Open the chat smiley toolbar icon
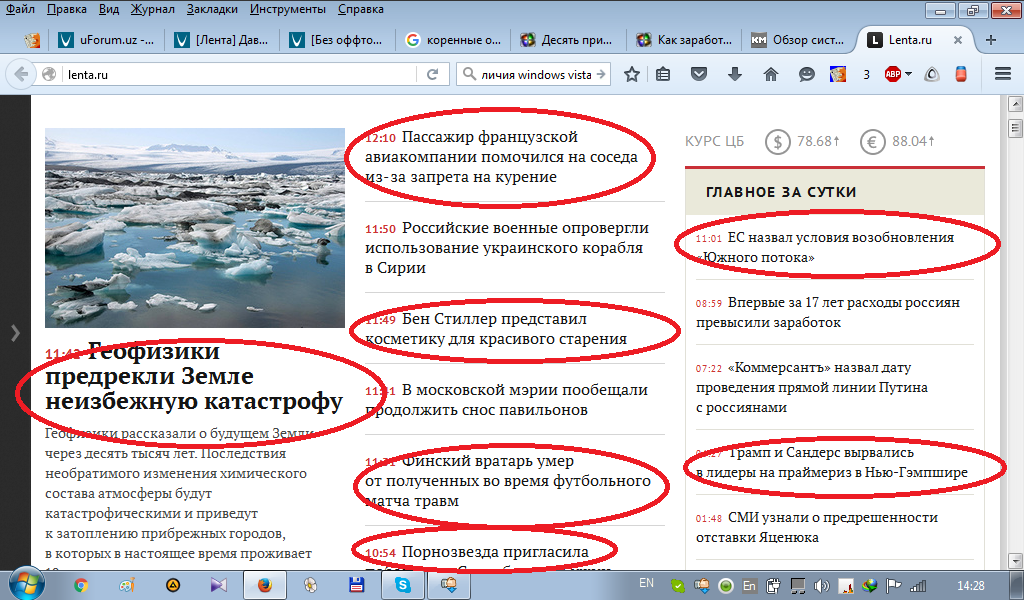Image resolution: width=1024 pixels, height=600 pixels. click(807, 74)
